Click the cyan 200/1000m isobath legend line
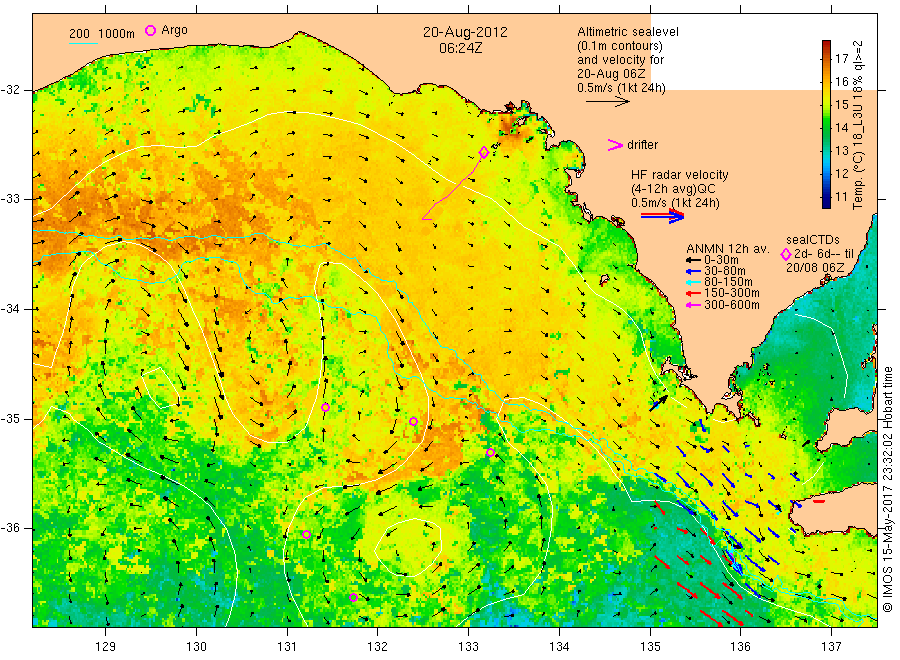 pyautogui.click(x=83, y=43)
